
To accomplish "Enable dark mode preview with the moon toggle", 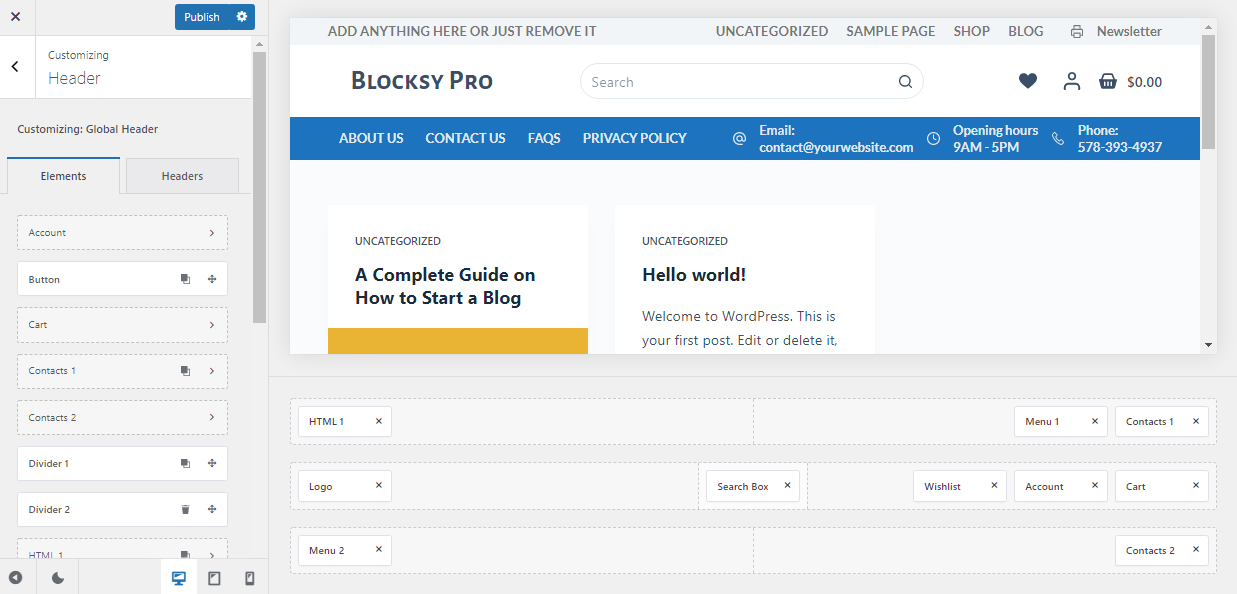I will tap(57, 577).
